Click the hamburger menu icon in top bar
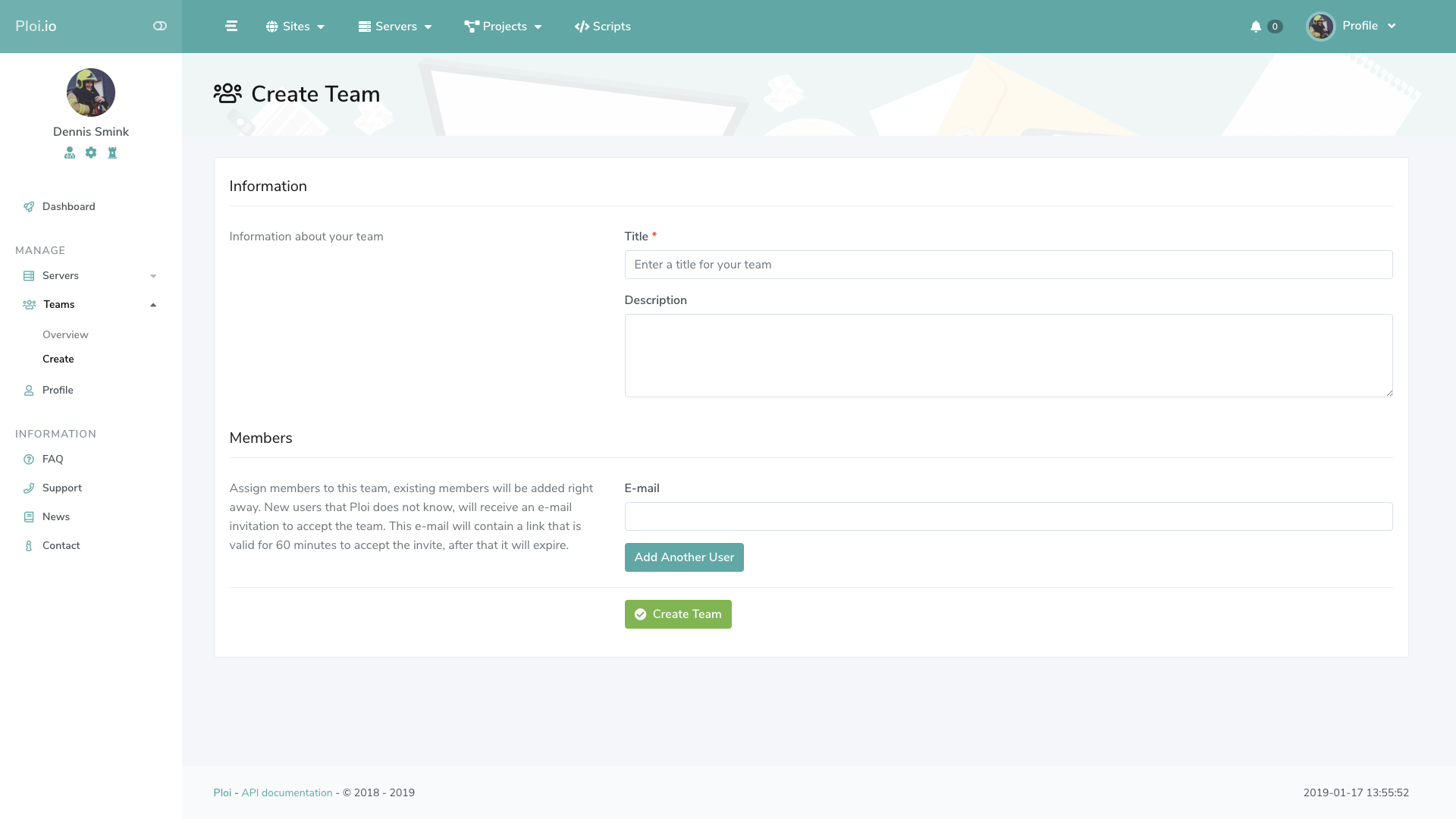1456x819 pixels. tap(231, 26)
